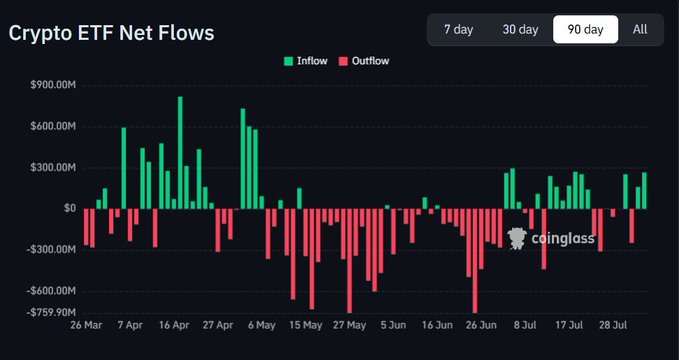Click the 26 Jun x-axis date
679x360 pixels.
(x=481, y=325)
